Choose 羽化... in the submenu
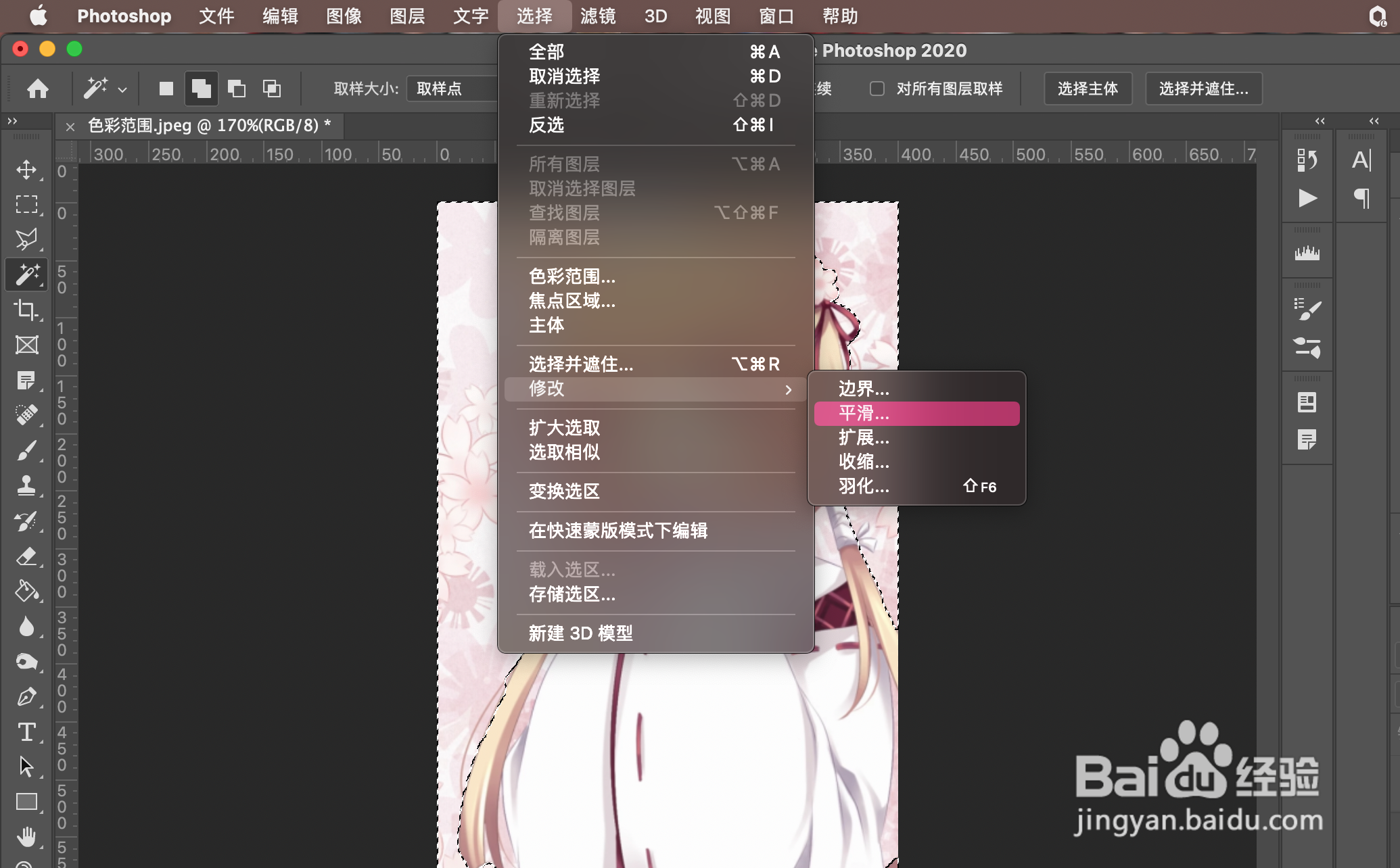This screenshot has width=1400, height=868. coord(916,486)
